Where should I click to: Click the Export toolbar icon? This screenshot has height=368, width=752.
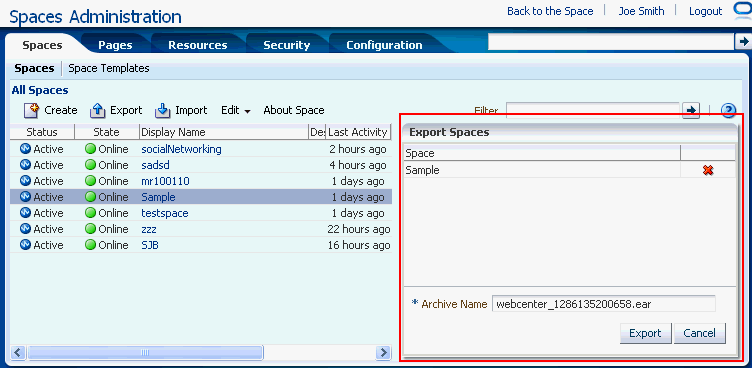pos(97,111)
